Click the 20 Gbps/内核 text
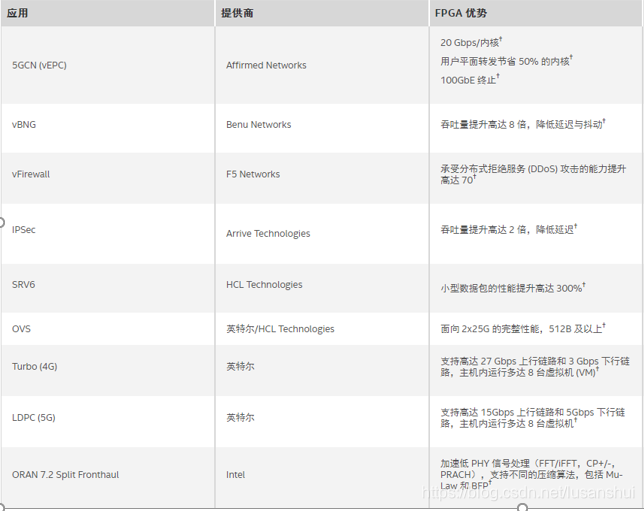 pos(471,42)
